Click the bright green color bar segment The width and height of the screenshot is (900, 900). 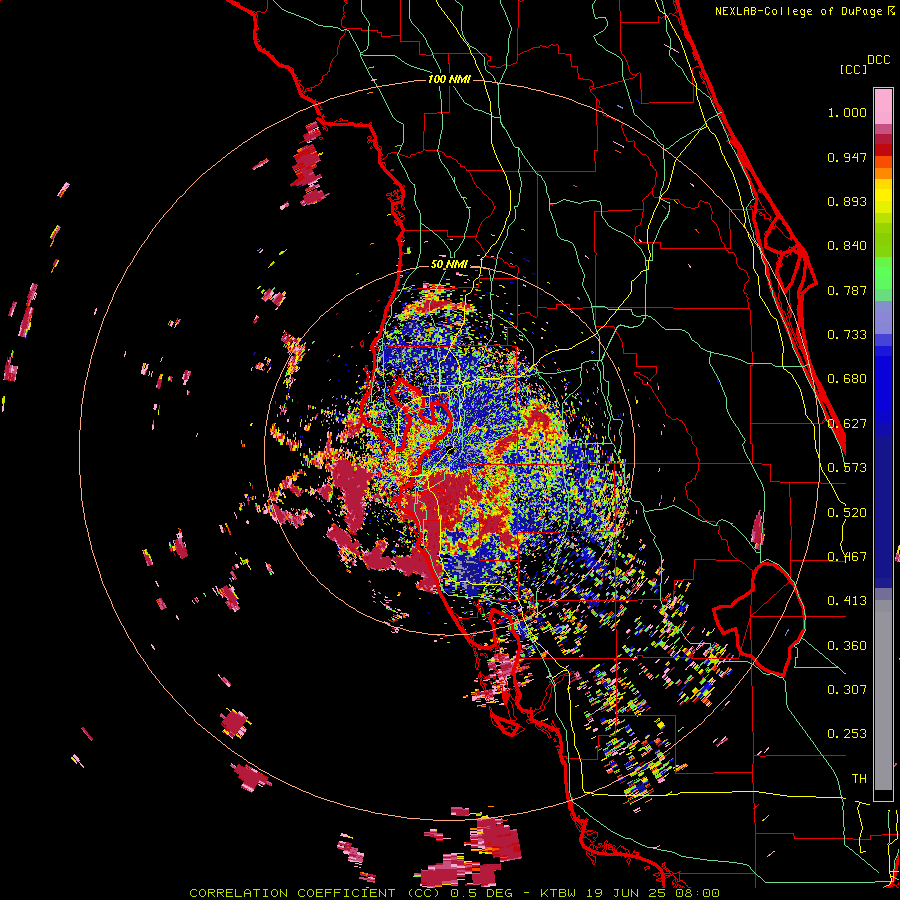tap(883, 273)
